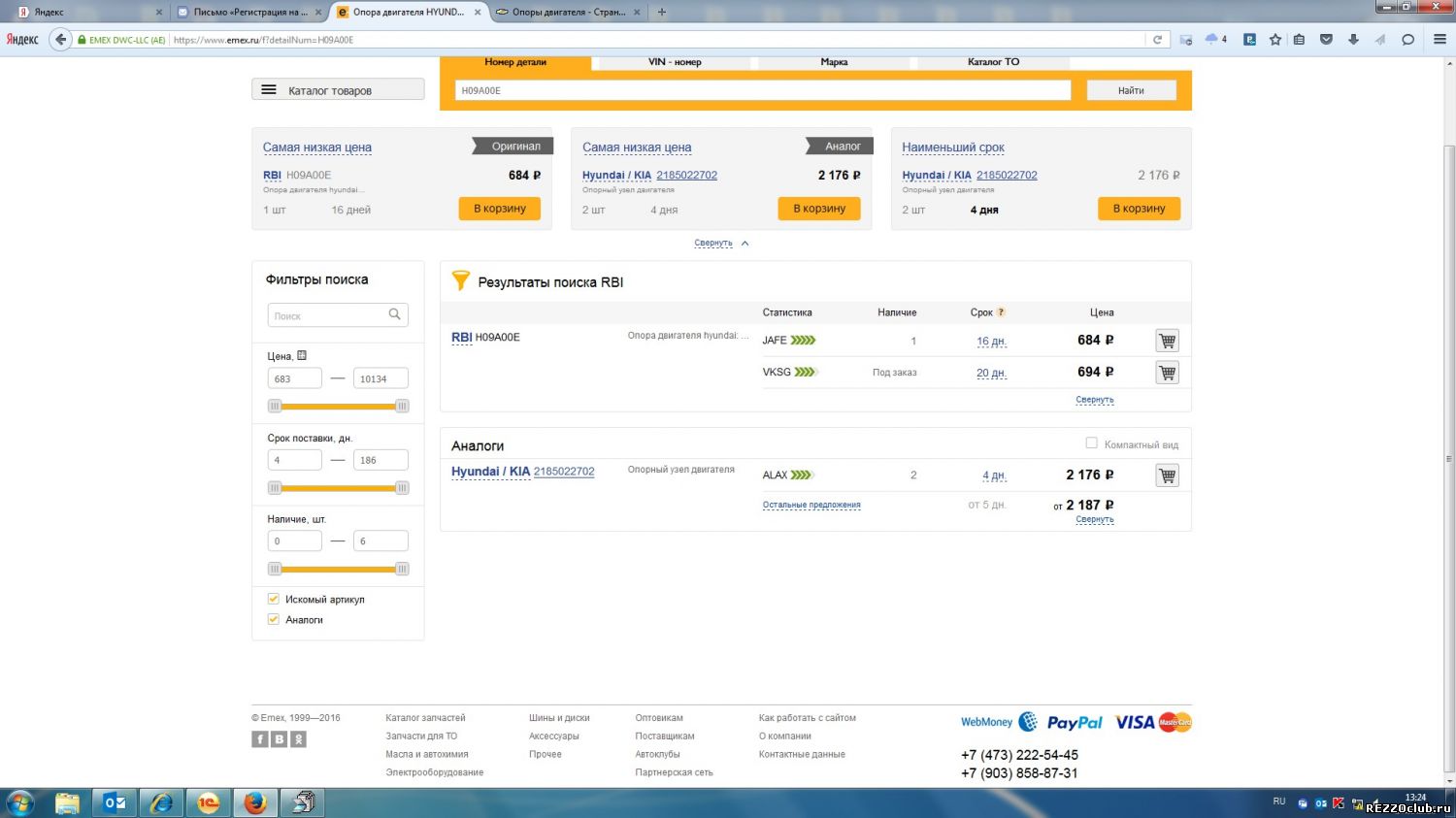Click the minimum price field 683
Screen dimensions: 1456x818
tap(294, 378)
